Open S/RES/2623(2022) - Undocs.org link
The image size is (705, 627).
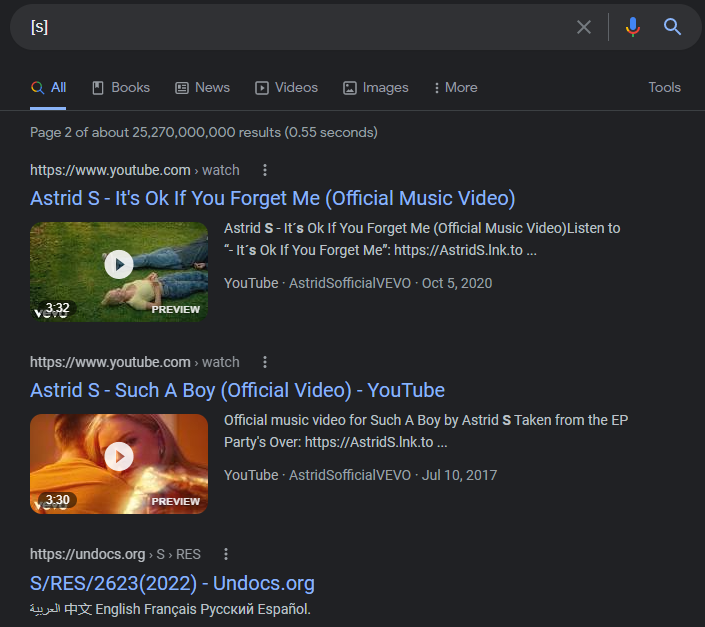point(172,583)
